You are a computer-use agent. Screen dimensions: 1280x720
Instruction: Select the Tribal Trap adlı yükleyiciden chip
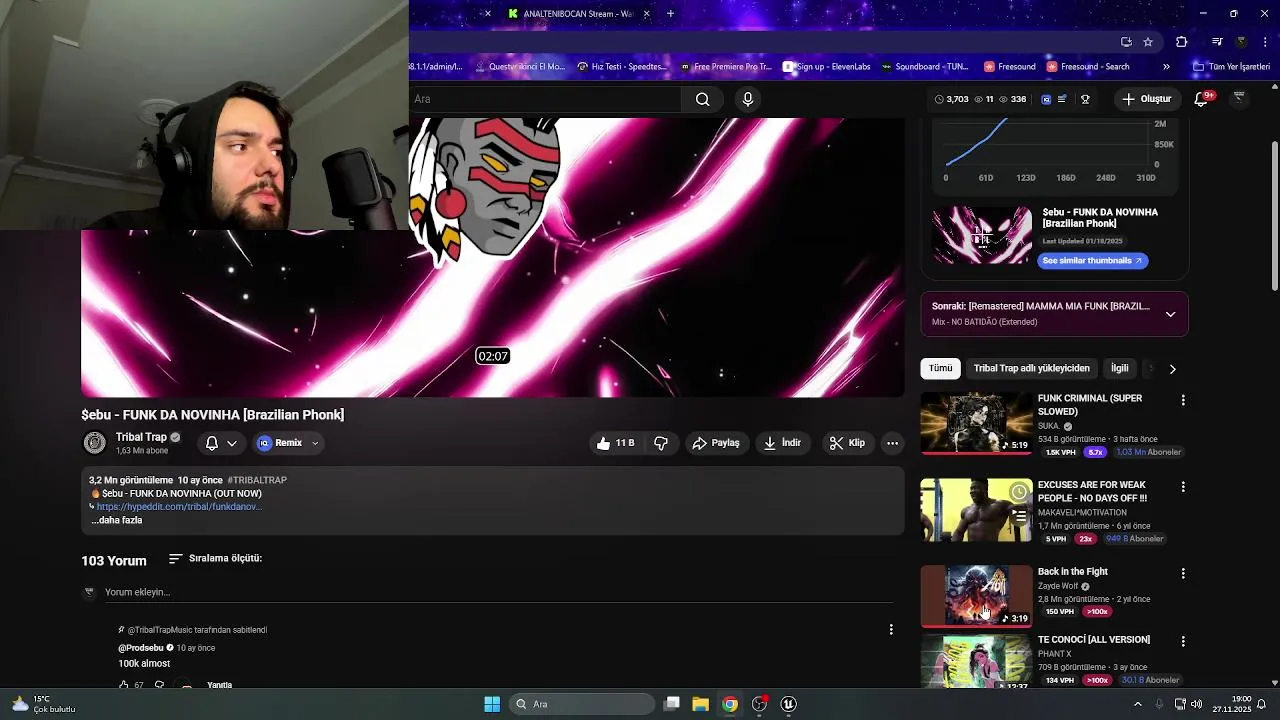tap(1031, 368)
